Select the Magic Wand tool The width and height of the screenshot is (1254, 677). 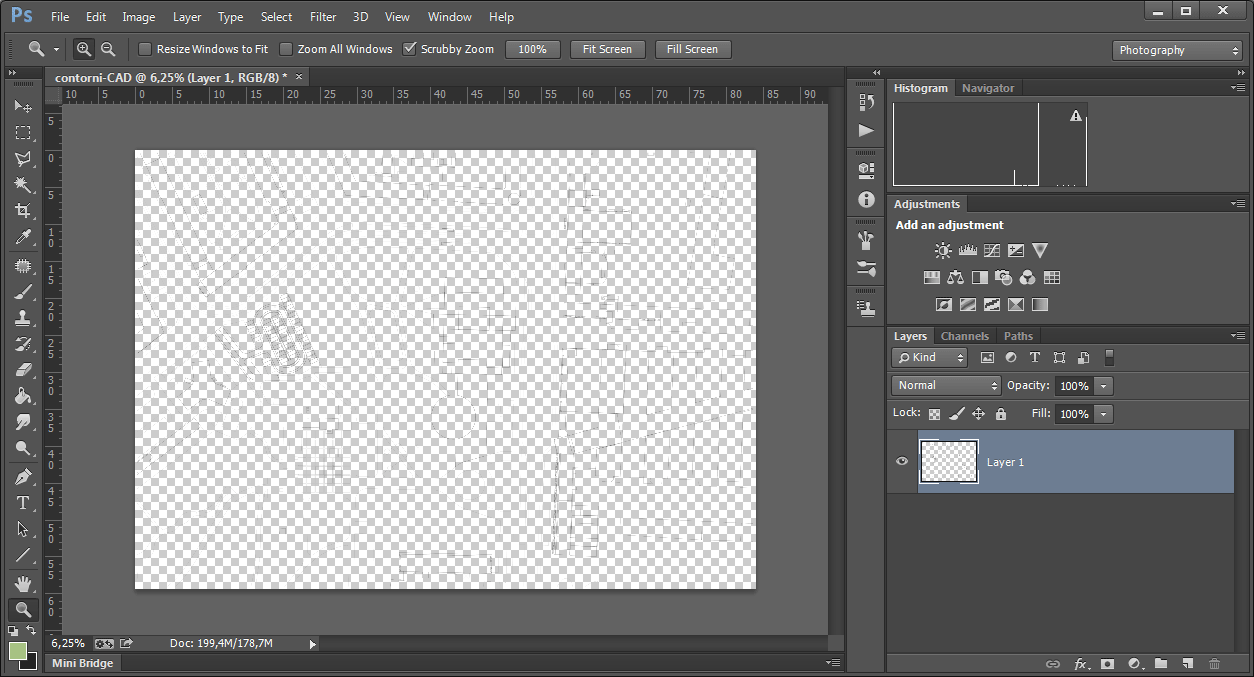[23, 184]
